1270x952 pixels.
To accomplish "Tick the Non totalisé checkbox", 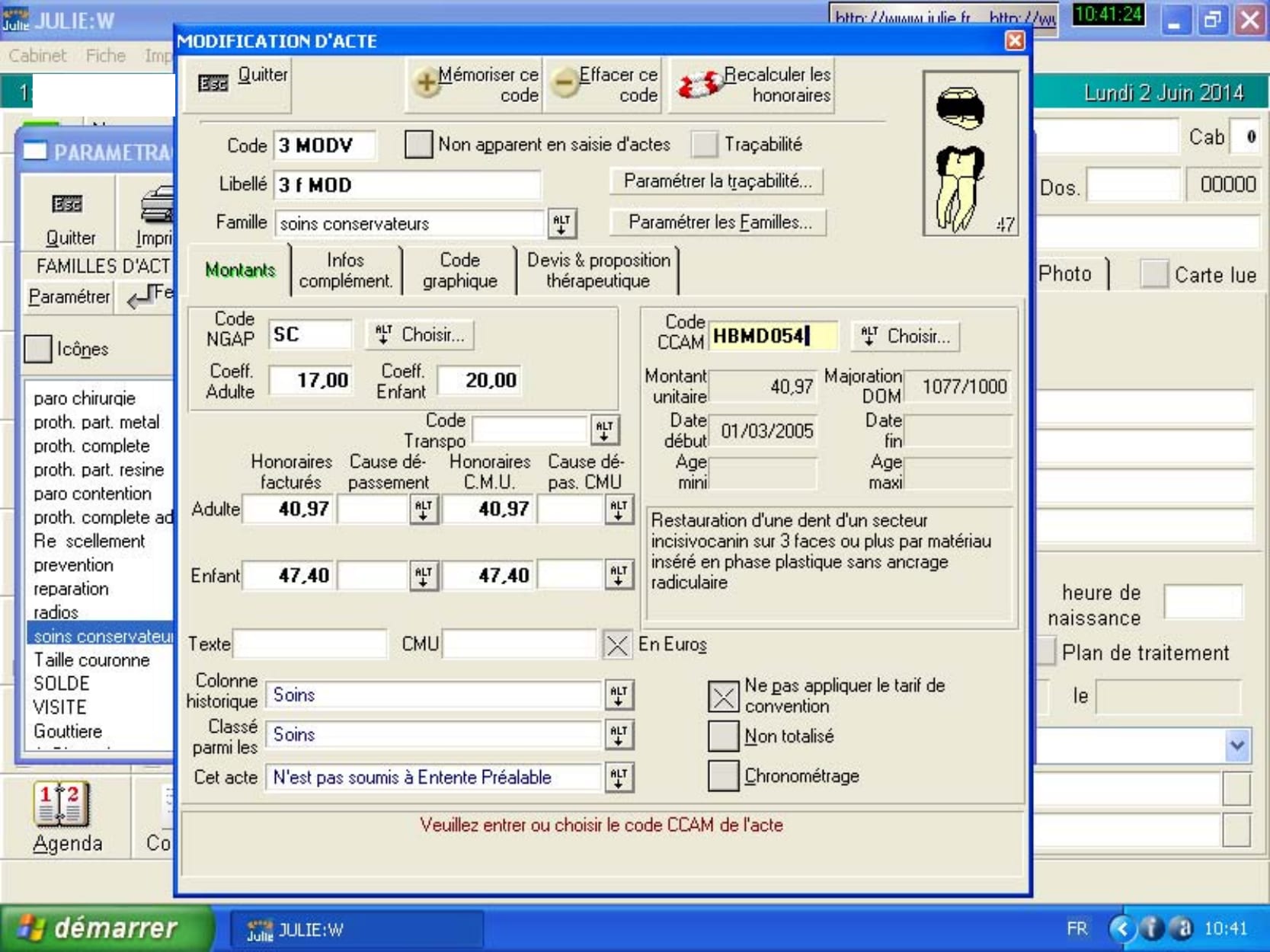I will (723, 736).
